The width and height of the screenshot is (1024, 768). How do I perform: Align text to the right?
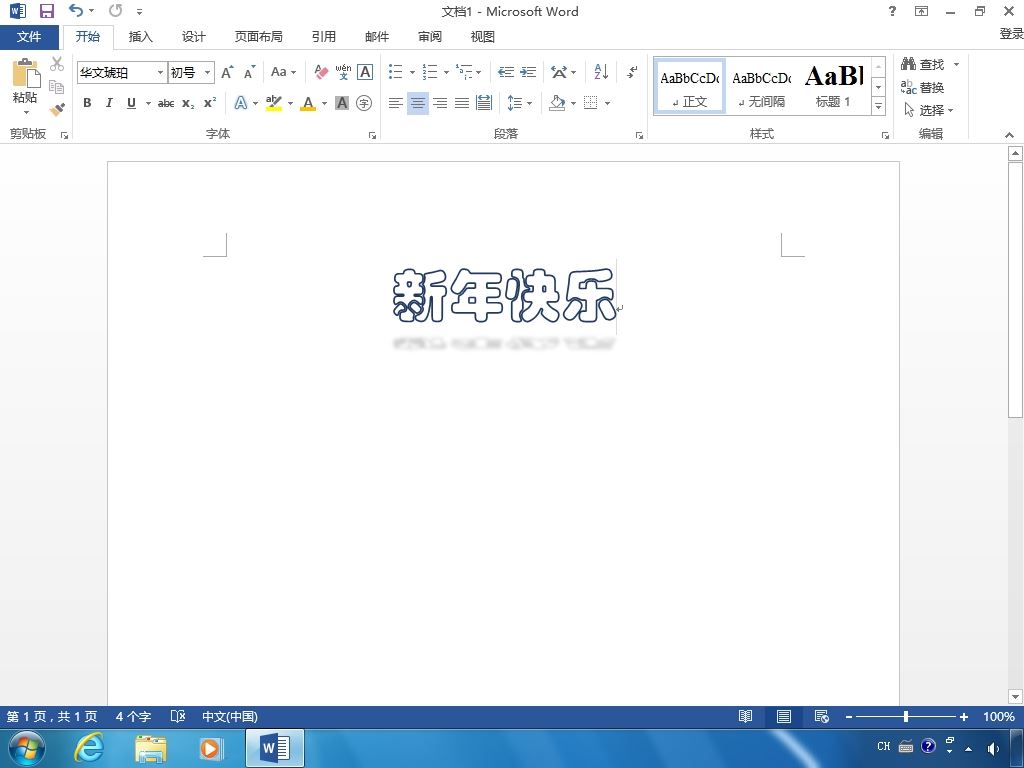click(440, 103)
